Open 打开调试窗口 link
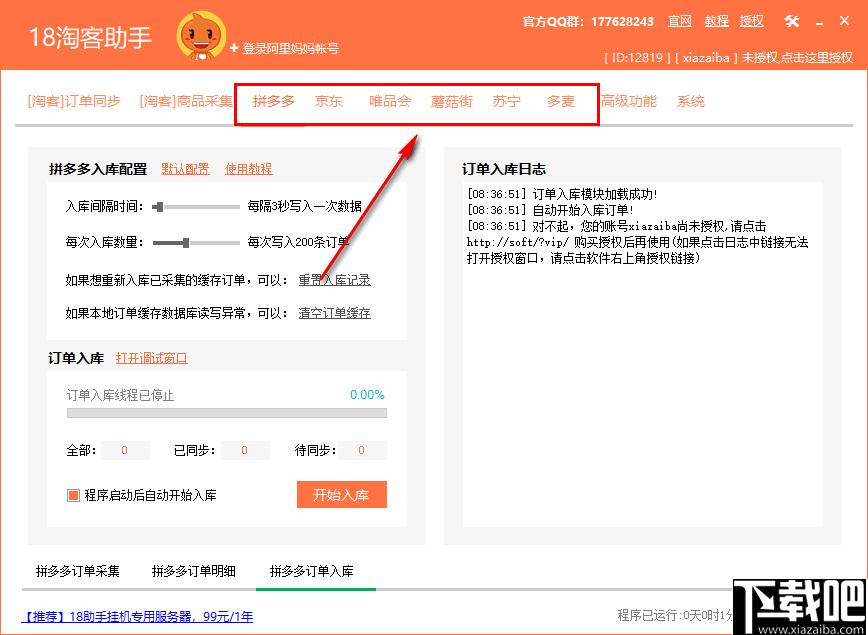Viewport: 868px width, 635px height. point(152,358)
